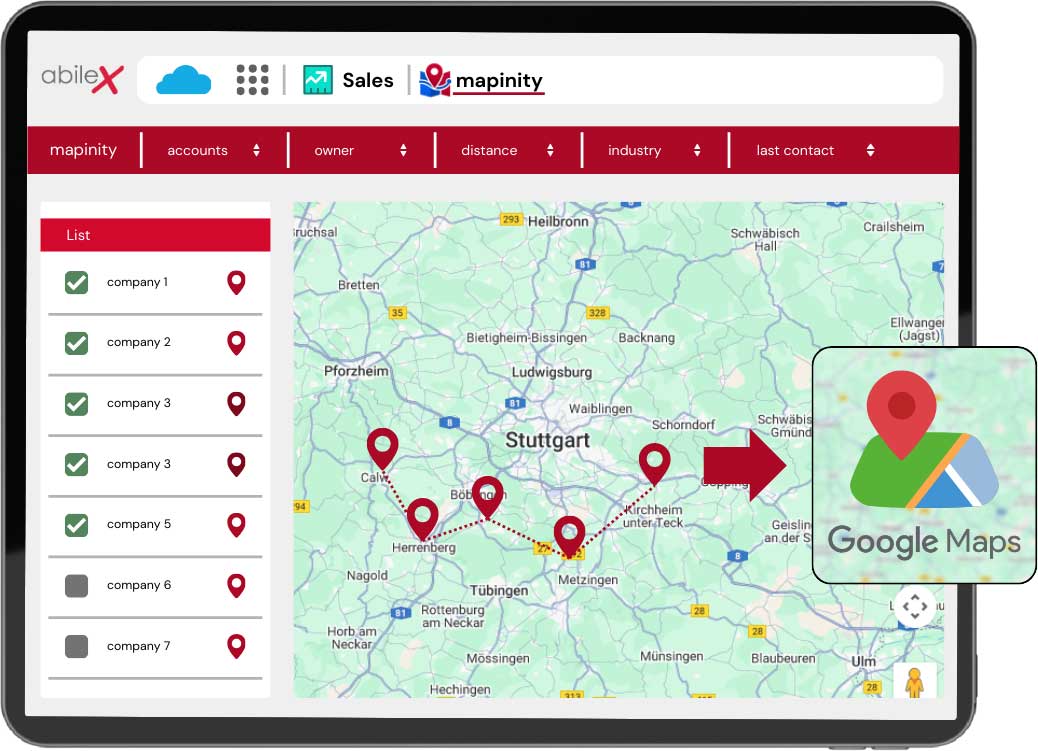This screenshot has width=1038, height=751.
Task: Open route in Google Maps button
Action: point(923,465)
